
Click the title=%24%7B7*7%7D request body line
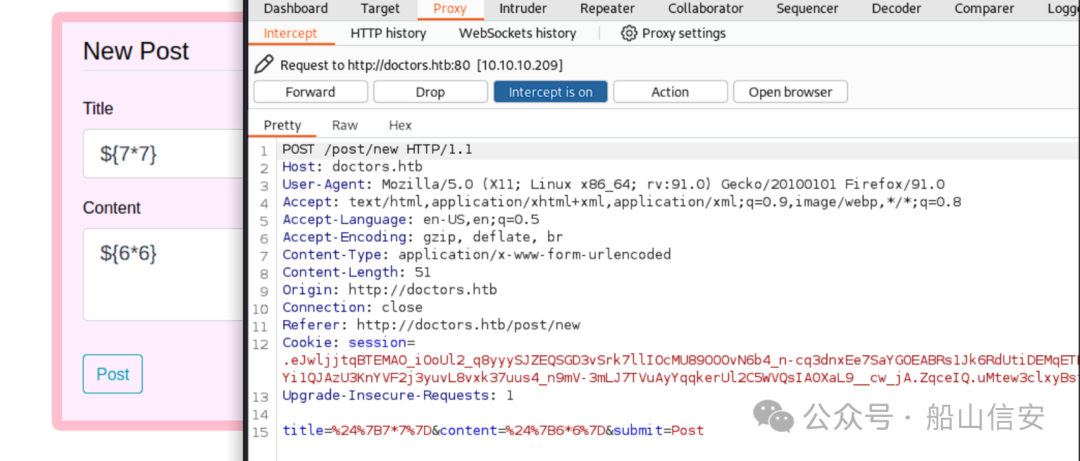point(493,431)
